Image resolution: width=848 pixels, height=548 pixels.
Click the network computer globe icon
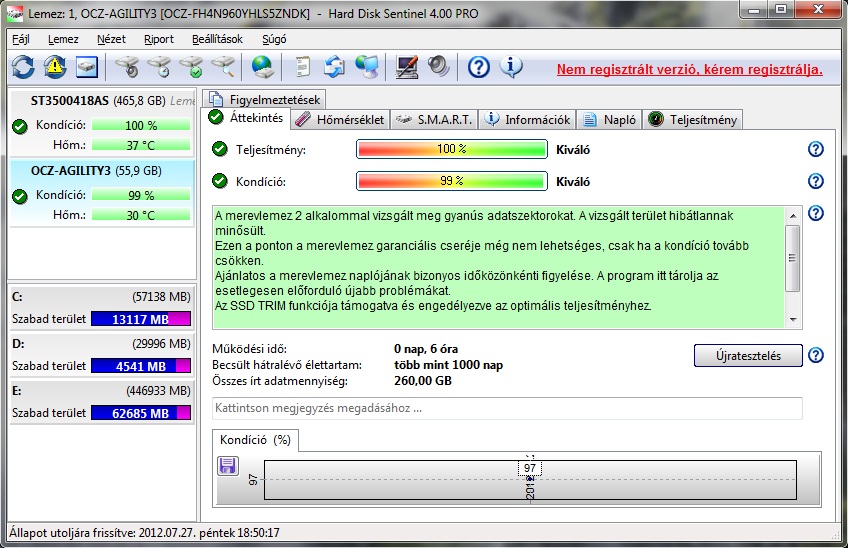pyautogui.click(x=367, y=67)
